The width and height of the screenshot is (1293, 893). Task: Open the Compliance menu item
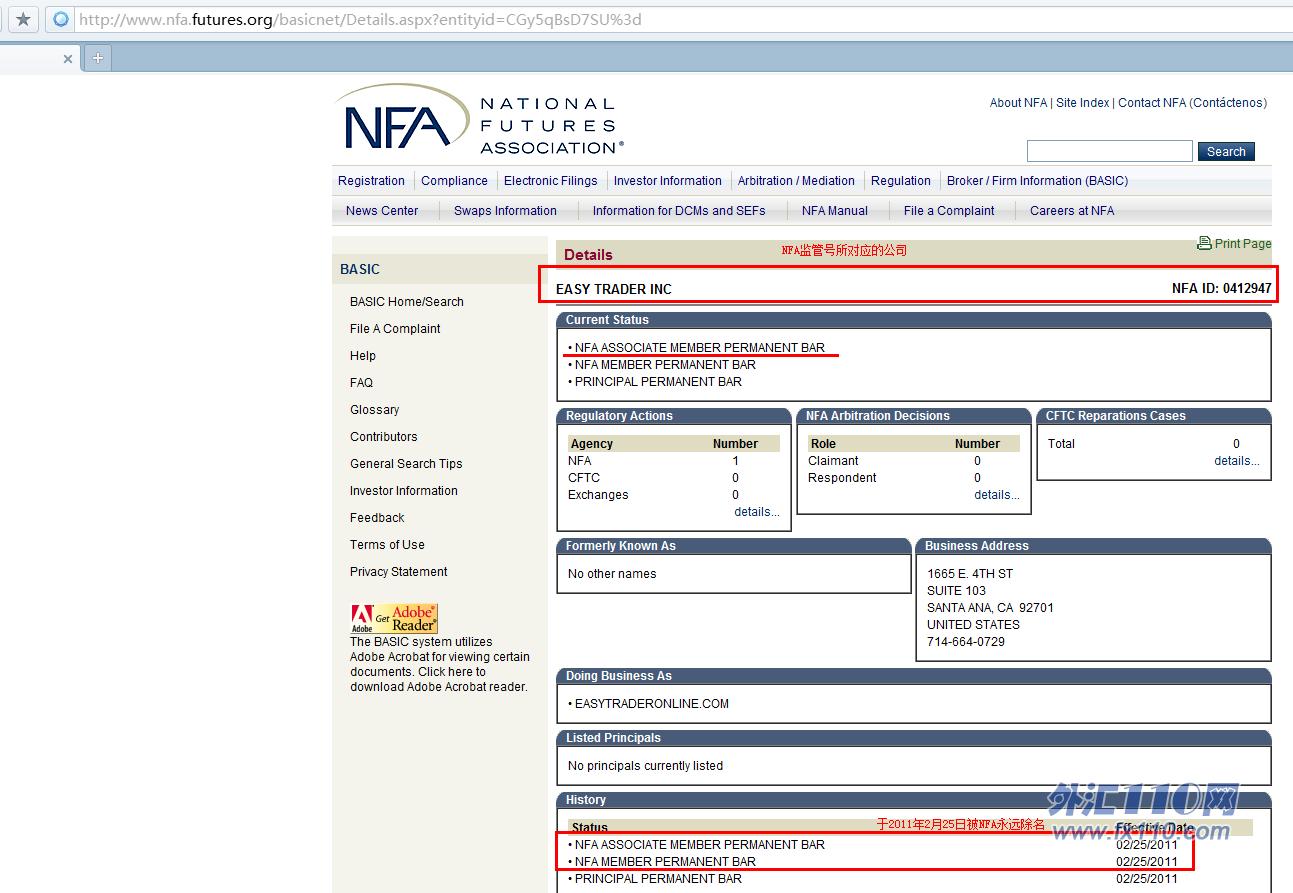click(x=454, y=181)
